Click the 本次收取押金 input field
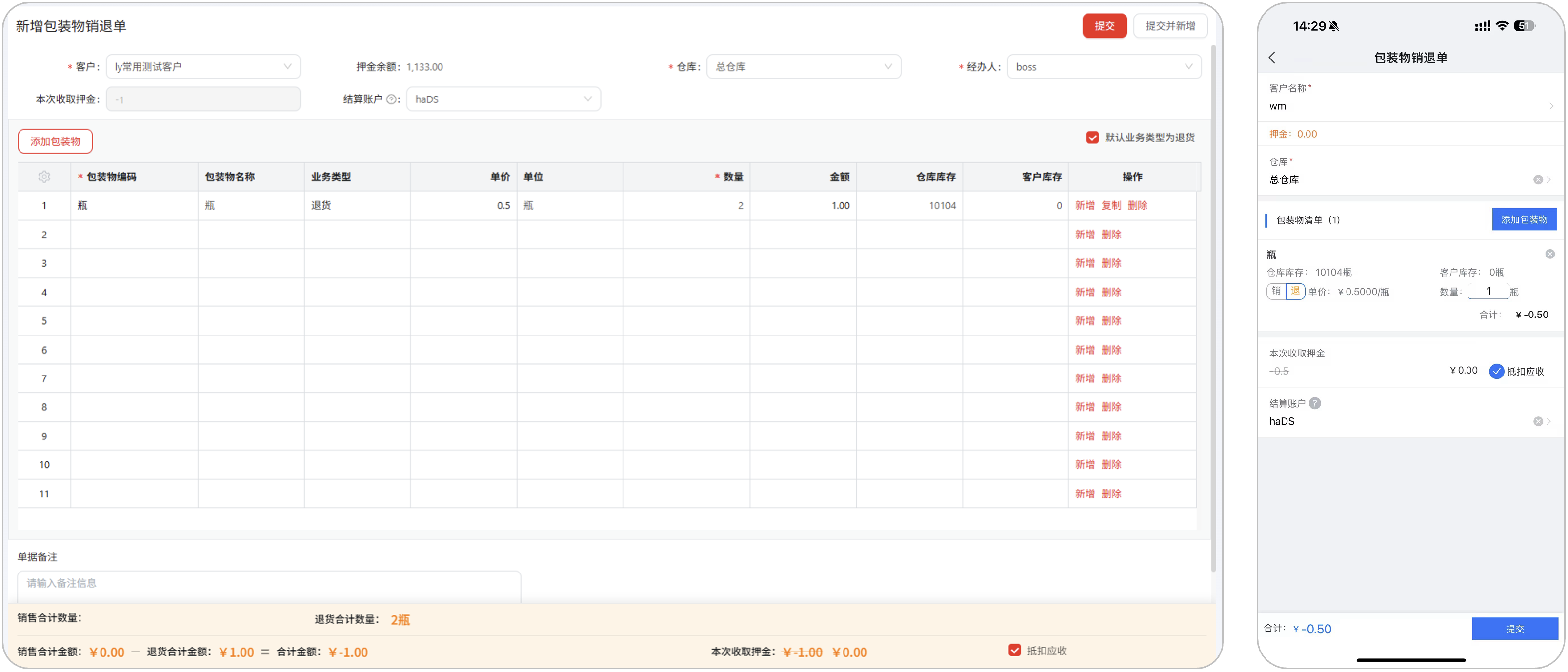 point(203,99)
